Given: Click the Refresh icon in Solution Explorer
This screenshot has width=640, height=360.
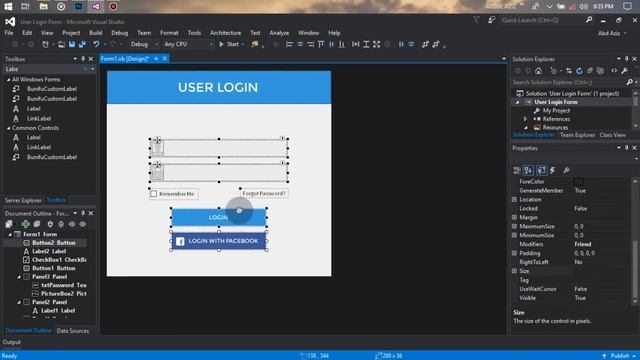Looking at the screenshot, I should [579, 71].
